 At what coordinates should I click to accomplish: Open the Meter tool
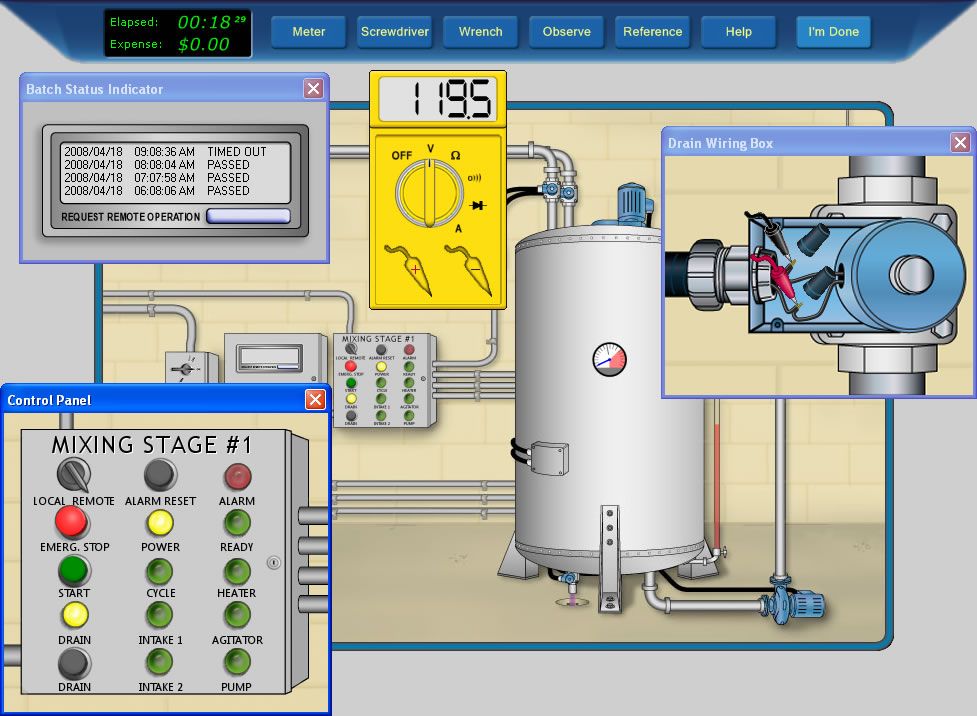pyautogui.click(x=308, y=32)
